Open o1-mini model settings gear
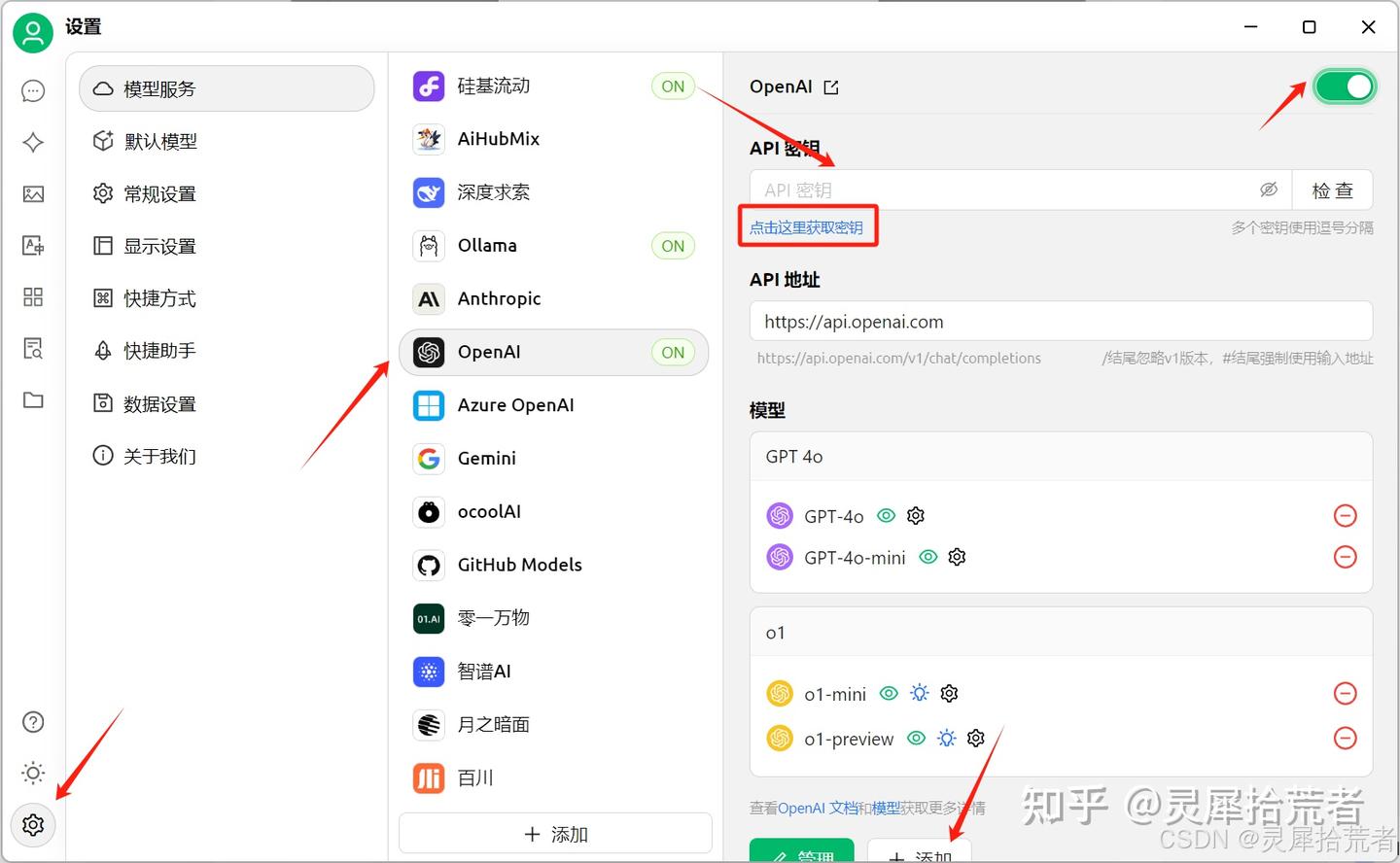The height and width of the screenshot is (863, 1400). (949, 693)
